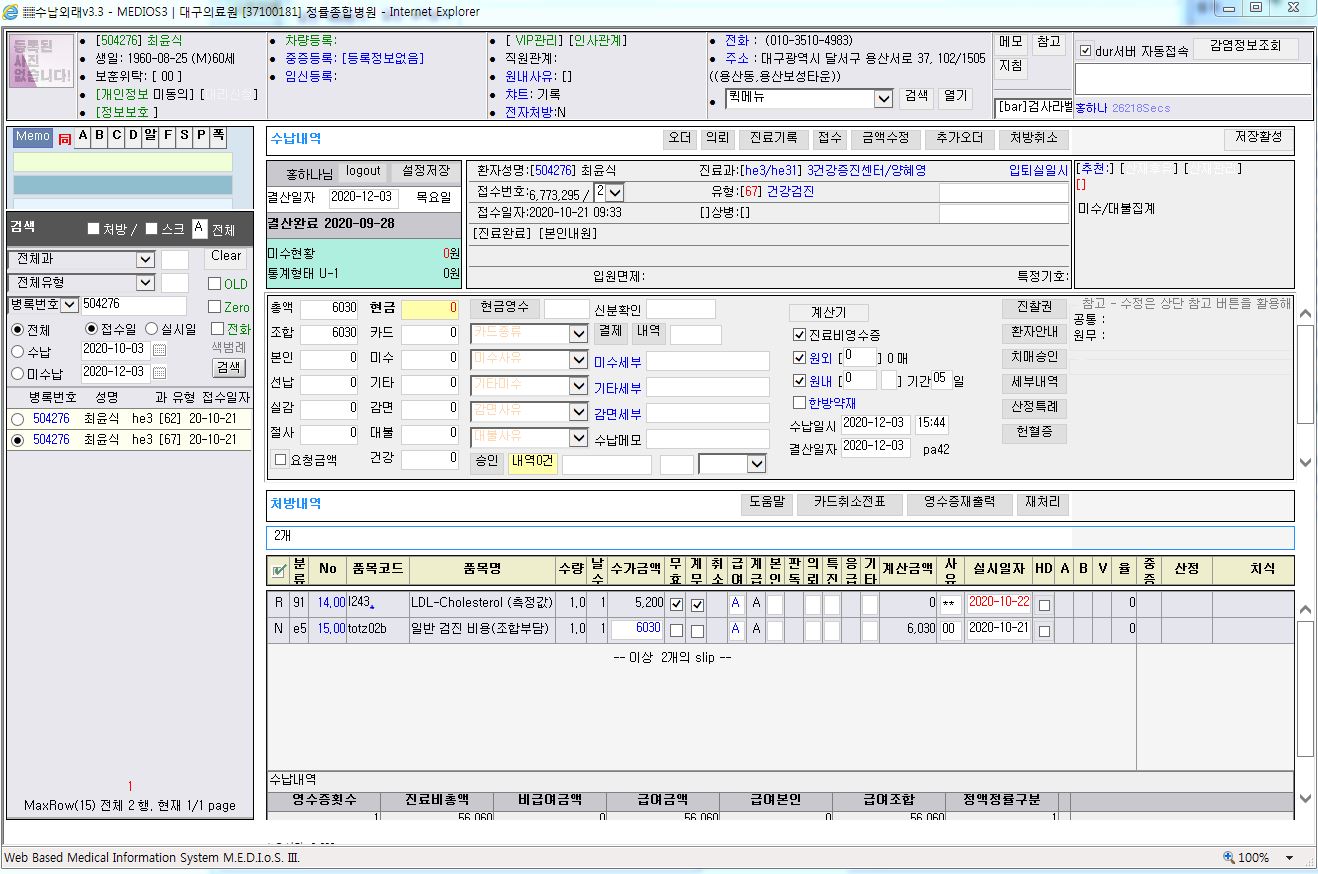
Task: Click the 감염정보조회 button
Action: click(x=1245, y=48)
